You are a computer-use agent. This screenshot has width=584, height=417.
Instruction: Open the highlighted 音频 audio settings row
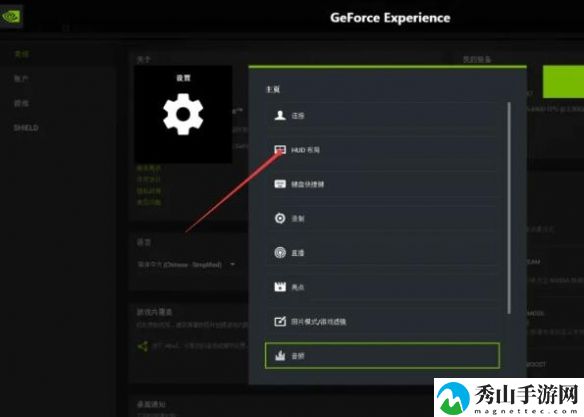pos(382,356)
